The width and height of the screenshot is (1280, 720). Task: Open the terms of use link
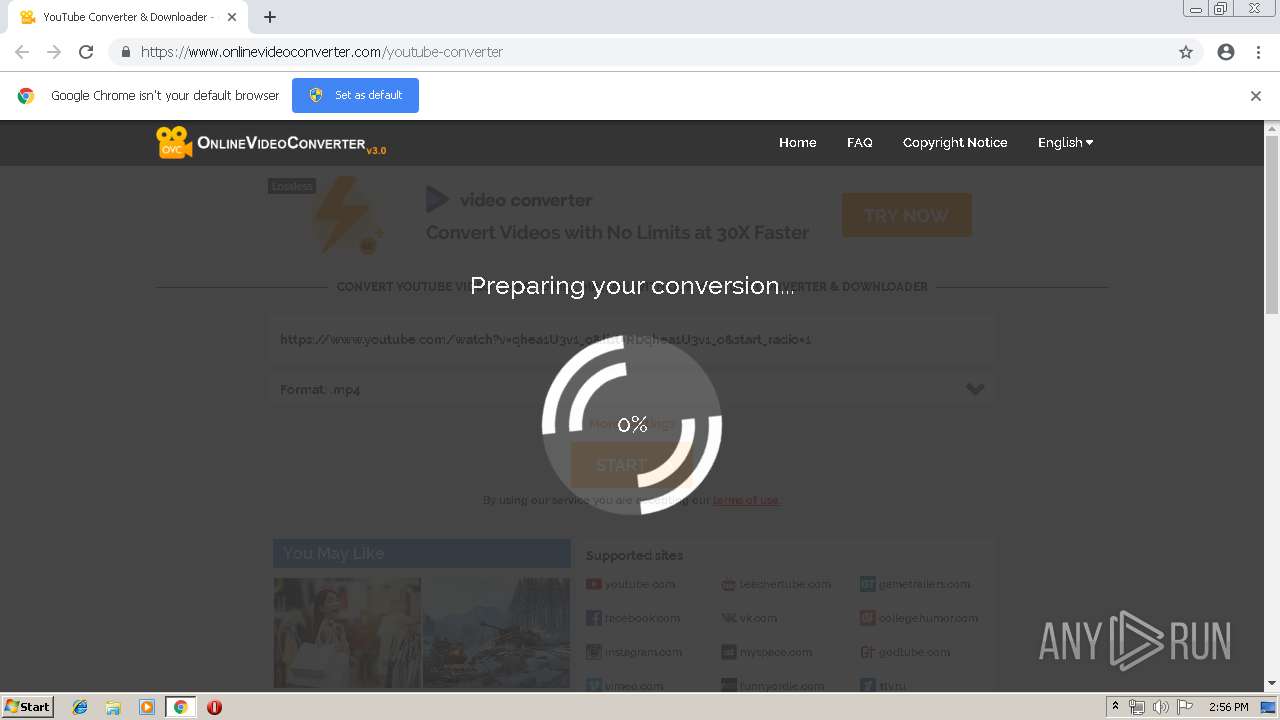(x=746, y=500)
